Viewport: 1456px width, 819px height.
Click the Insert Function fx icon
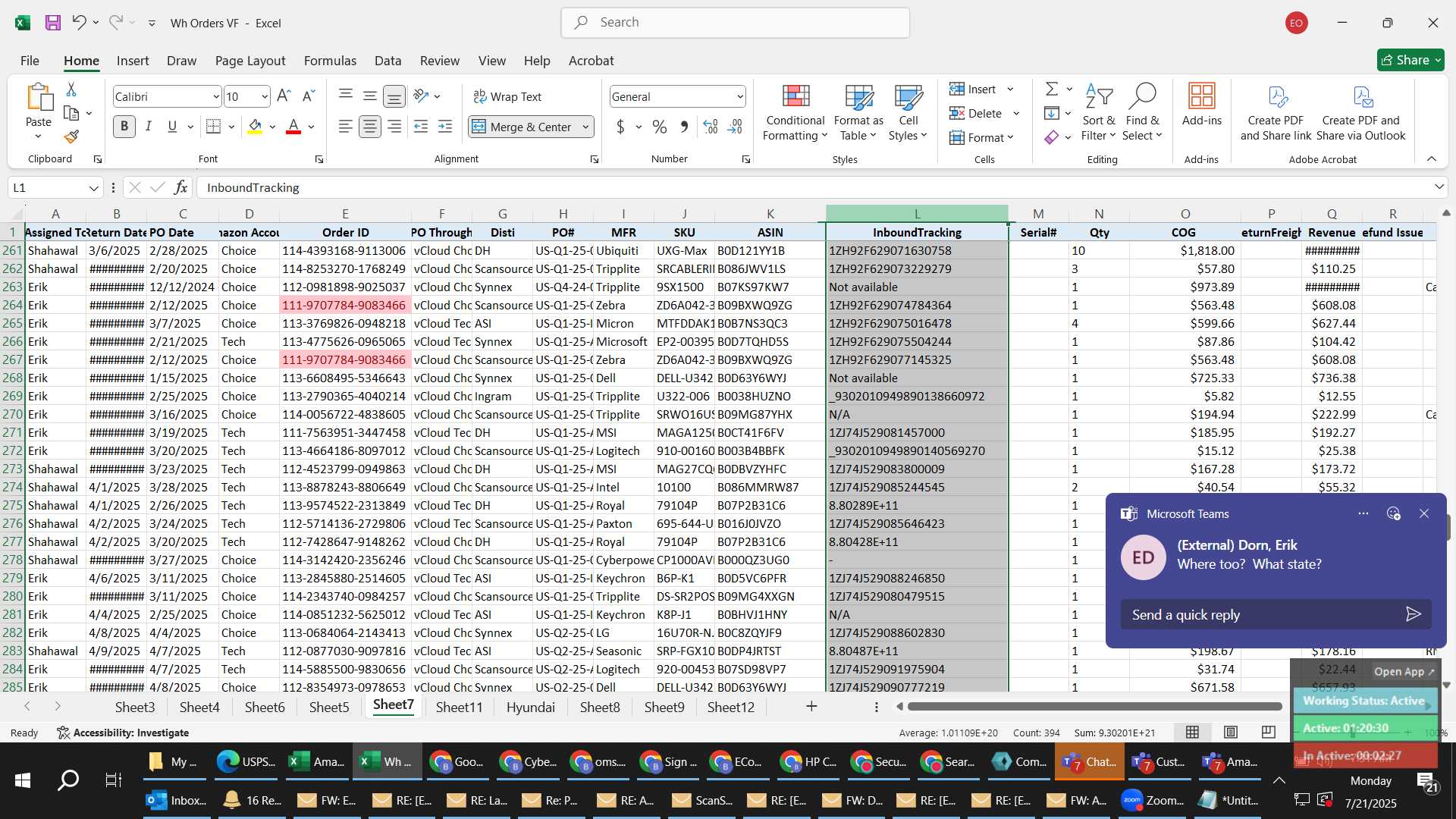(x=180, y=187)
